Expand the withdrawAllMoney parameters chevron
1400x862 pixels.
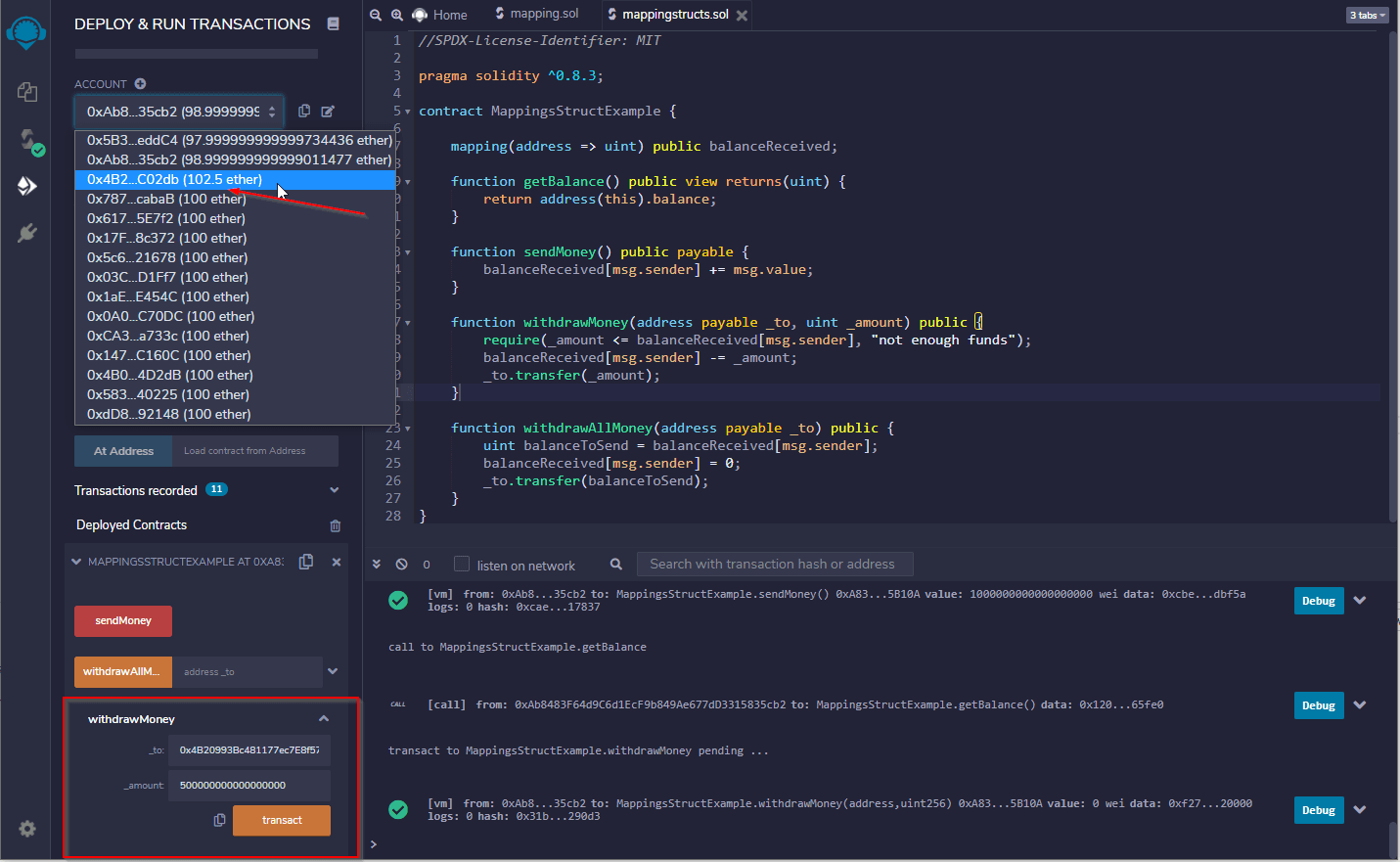333,671
